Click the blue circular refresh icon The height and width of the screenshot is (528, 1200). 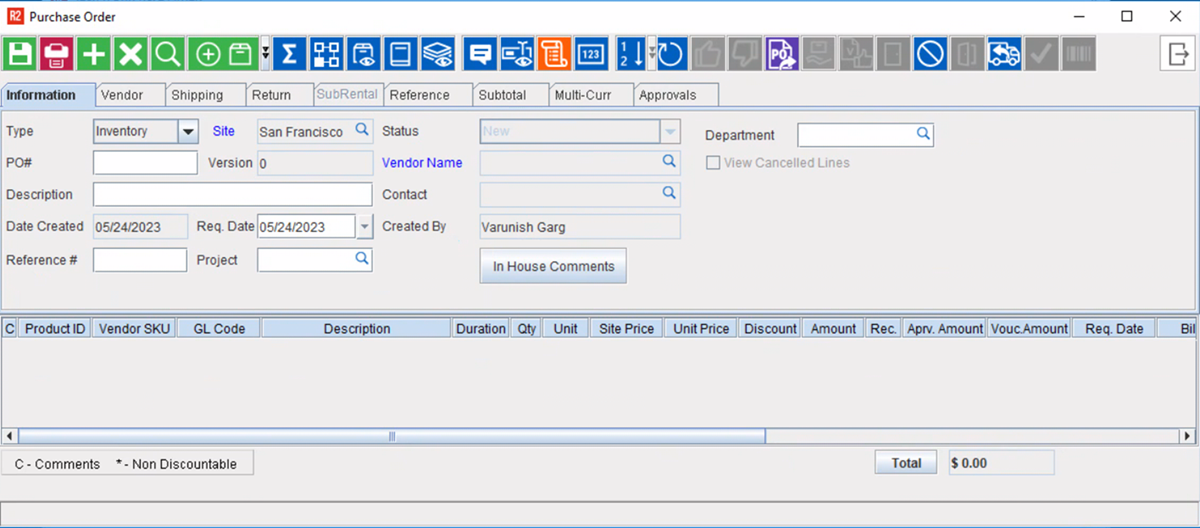[670, 54]
